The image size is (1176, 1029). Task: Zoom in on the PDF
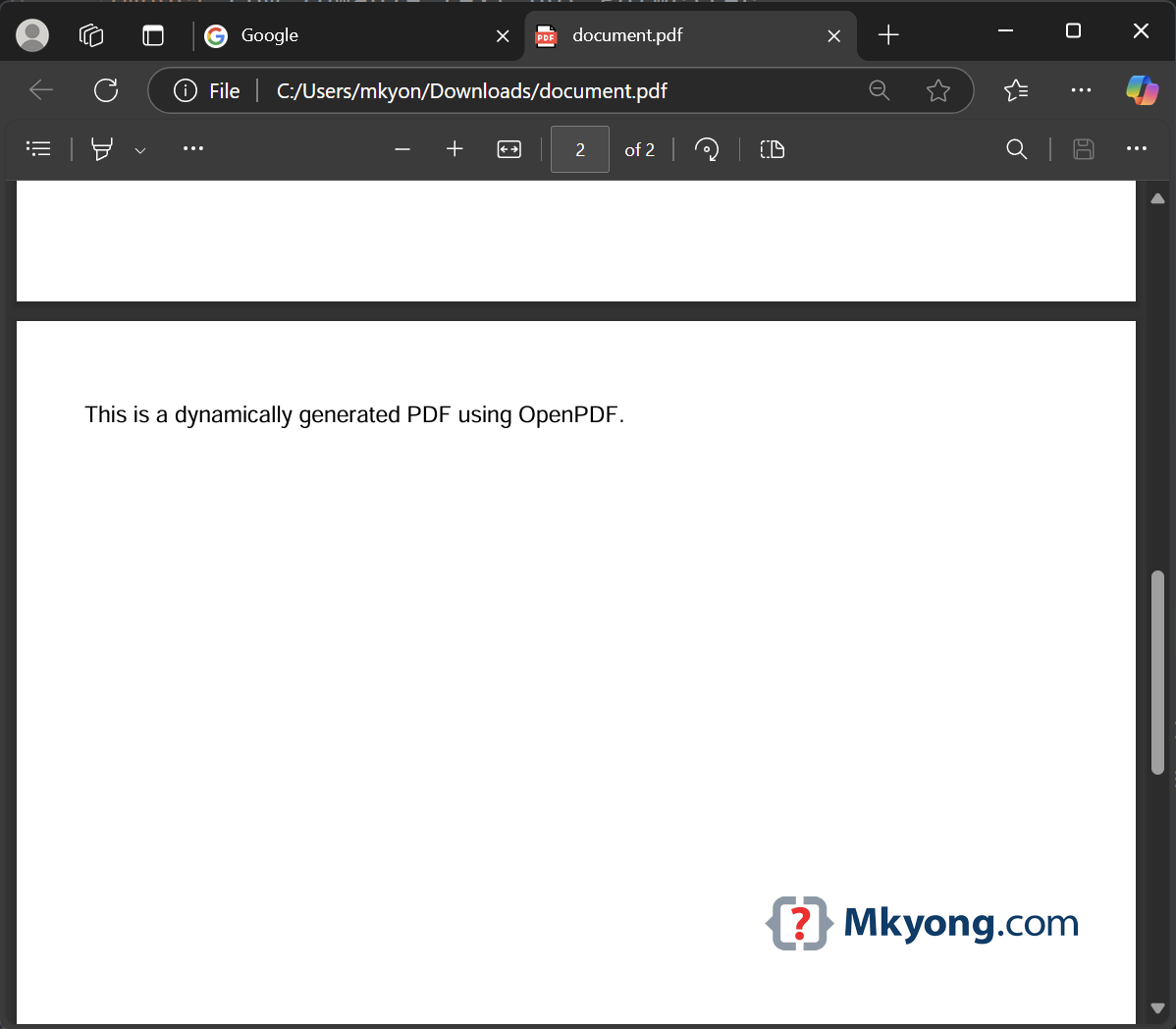point(454,149)
